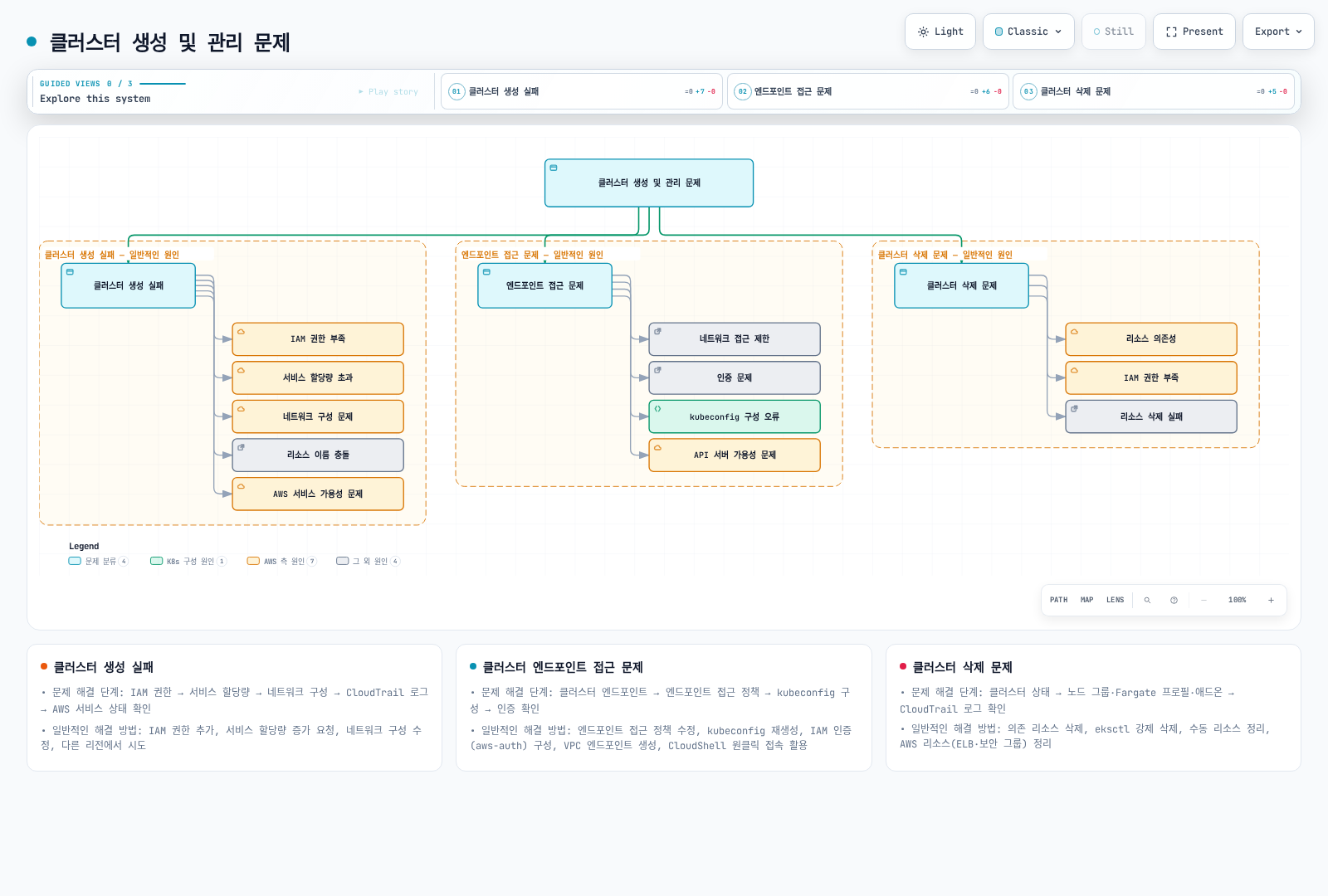Screen dimensions: 1328x896
Task: Click the icon on 네트워크 접근 제한 node
Action: point(657,331)
